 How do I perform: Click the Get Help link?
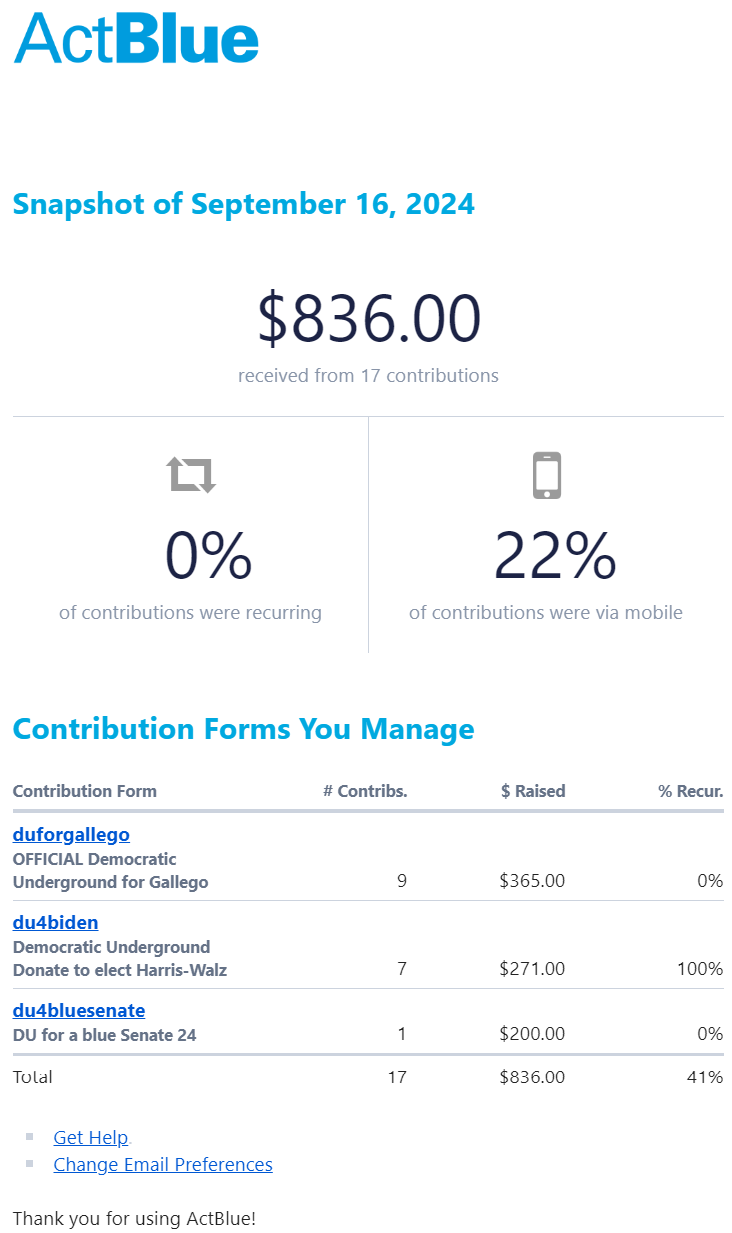[x=91, y=1137]
